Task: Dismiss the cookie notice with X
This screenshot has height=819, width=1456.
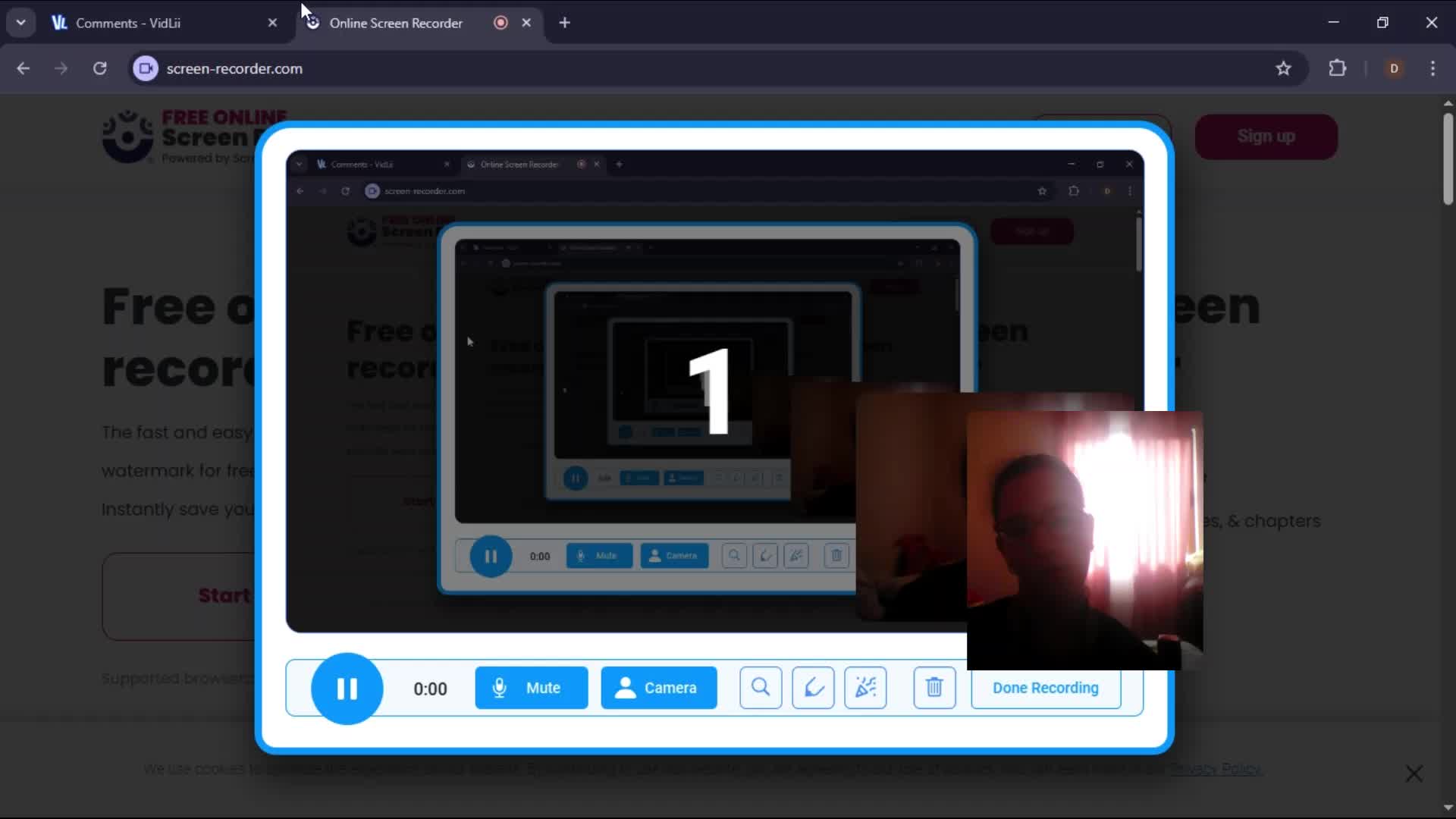Action: tap(1414, 773)
